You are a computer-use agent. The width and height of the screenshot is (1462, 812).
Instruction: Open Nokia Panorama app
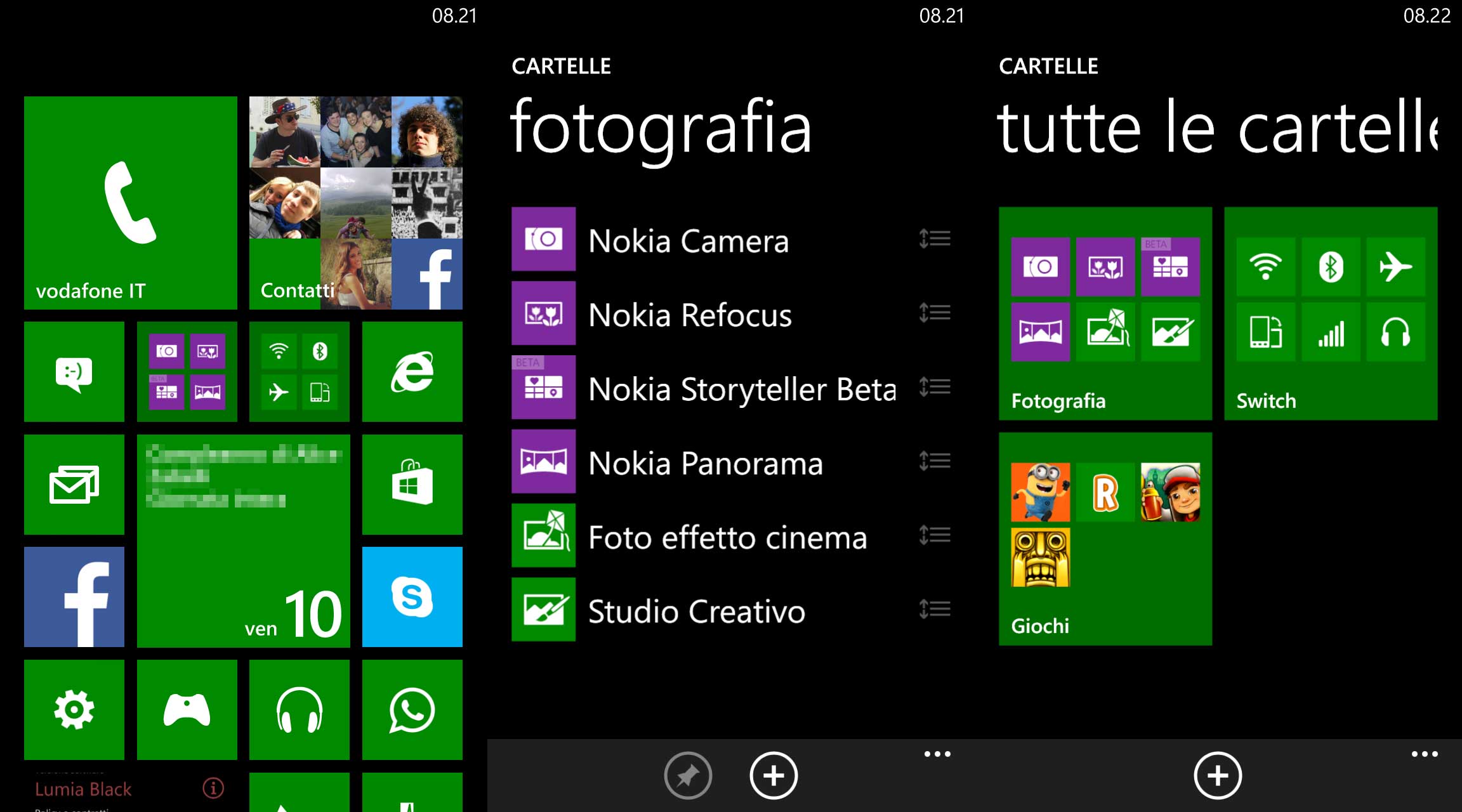pos(701,464)
